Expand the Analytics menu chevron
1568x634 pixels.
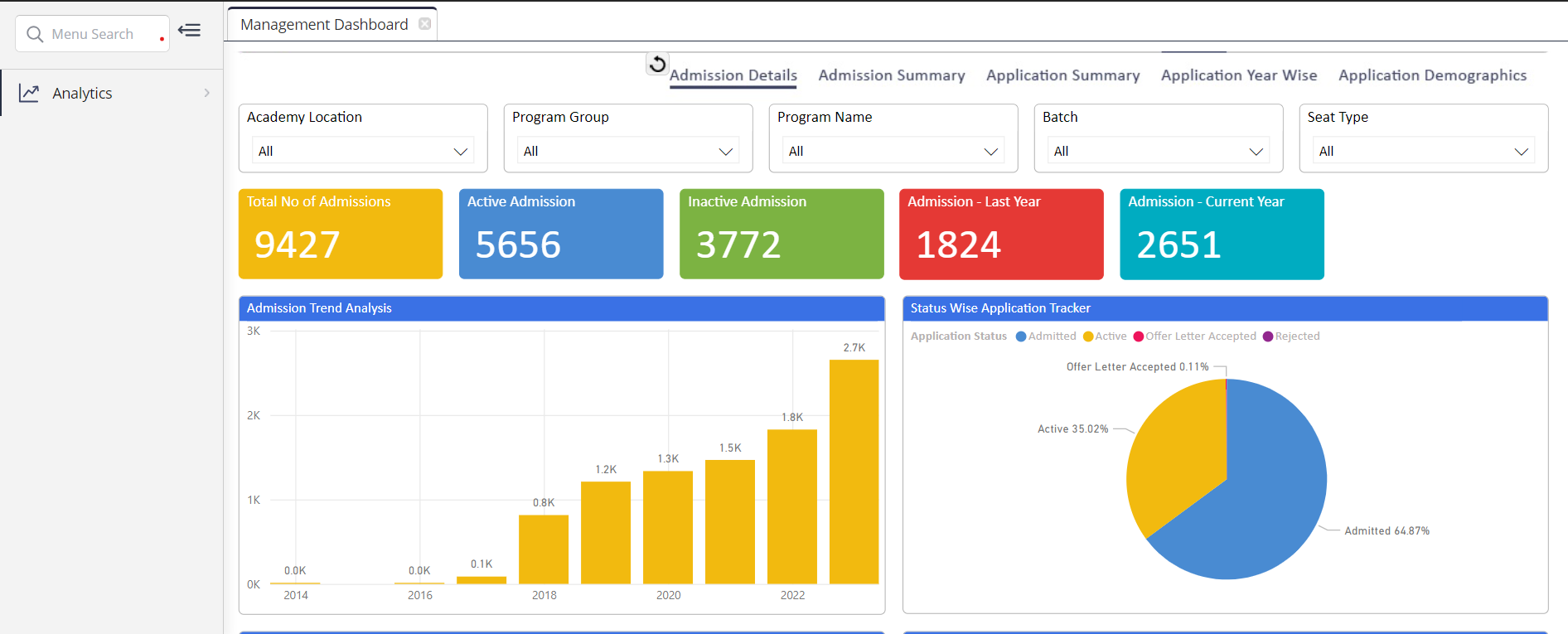pos(206,93)
